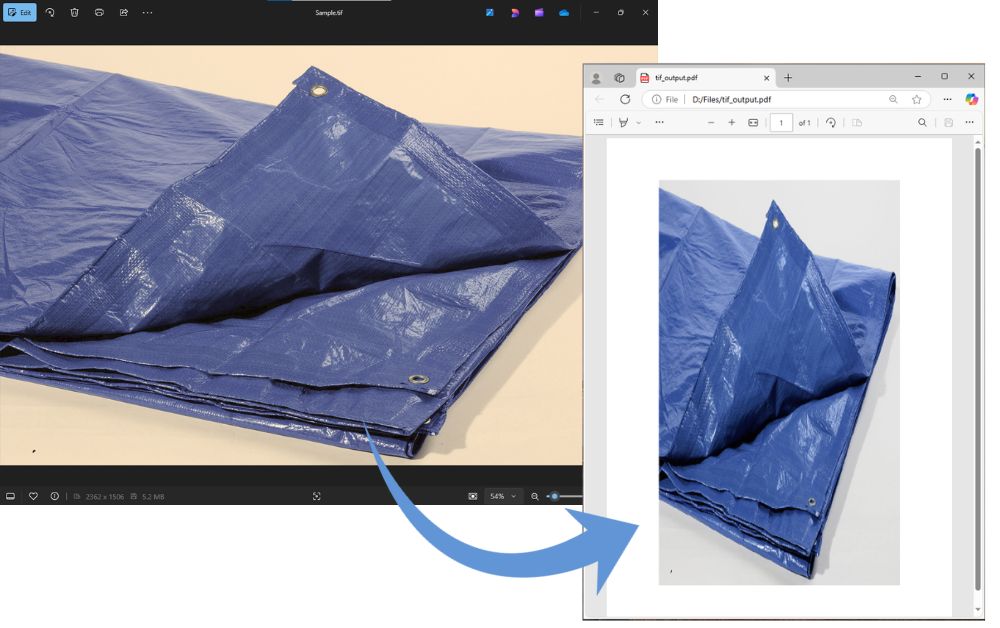
Task: Open a new browser tab
Action: tap(788, 78)
